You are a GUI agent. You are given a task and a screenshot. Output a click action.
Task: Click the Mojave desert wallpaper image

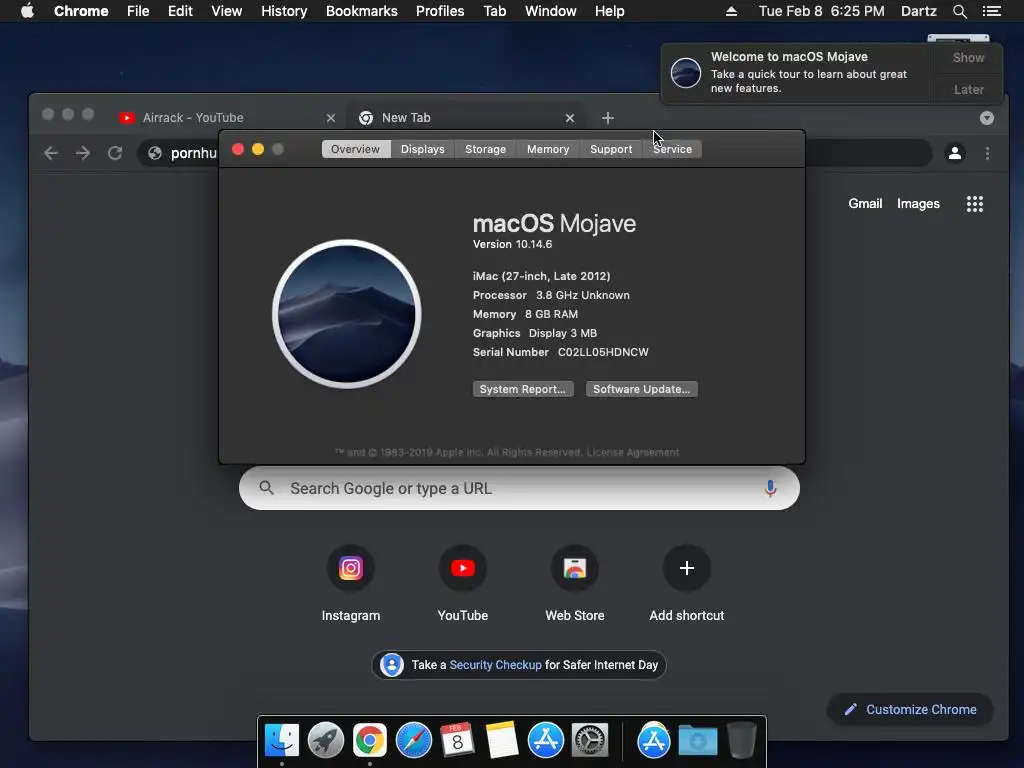[x=347, y=314]
